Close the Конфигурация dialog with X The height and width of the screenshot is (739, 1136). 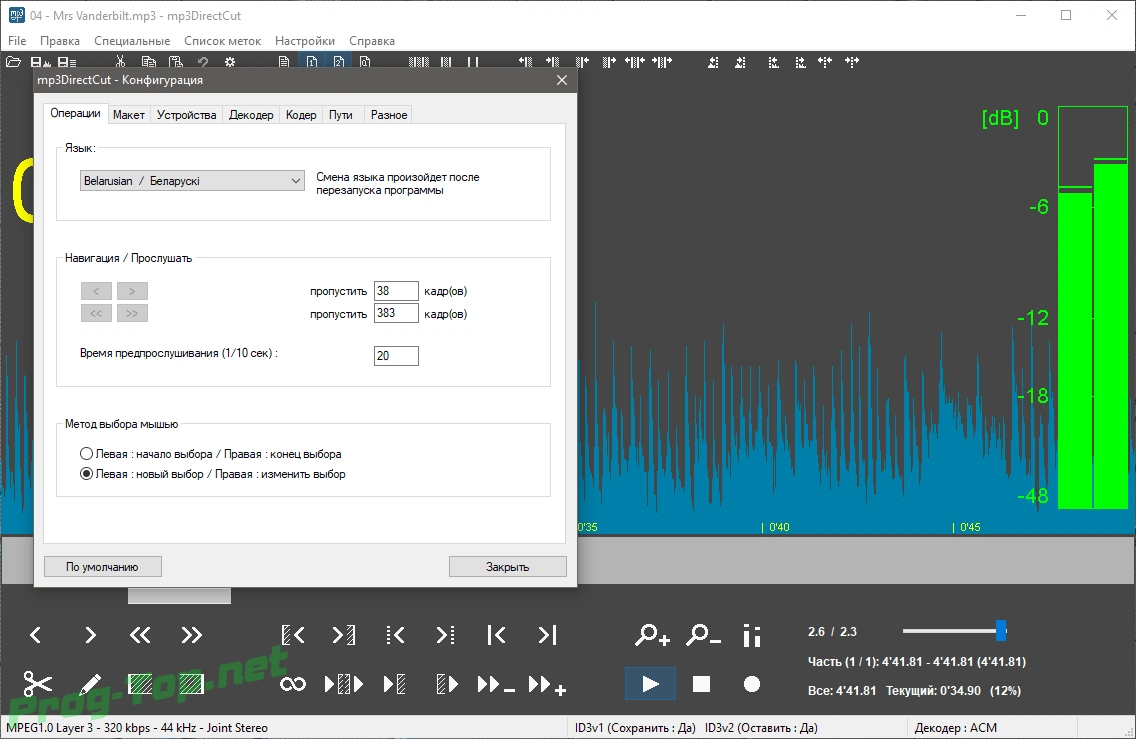pos(561,80)
